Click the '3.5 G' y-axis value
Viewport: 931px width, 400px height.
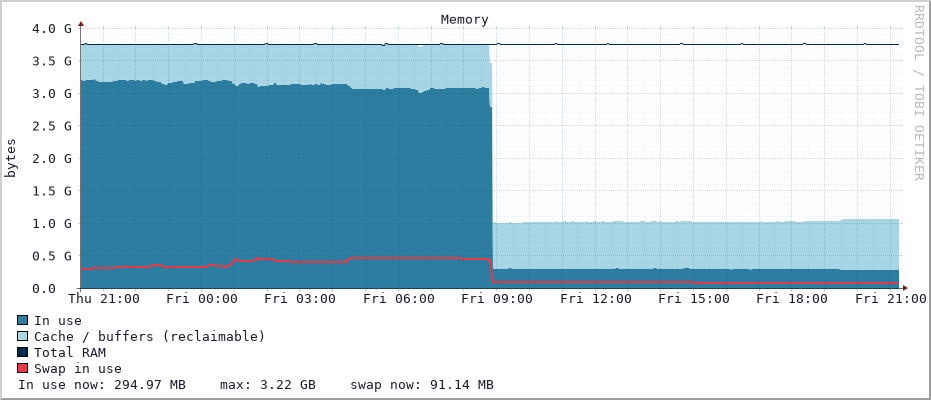click(x=50, y=61)
